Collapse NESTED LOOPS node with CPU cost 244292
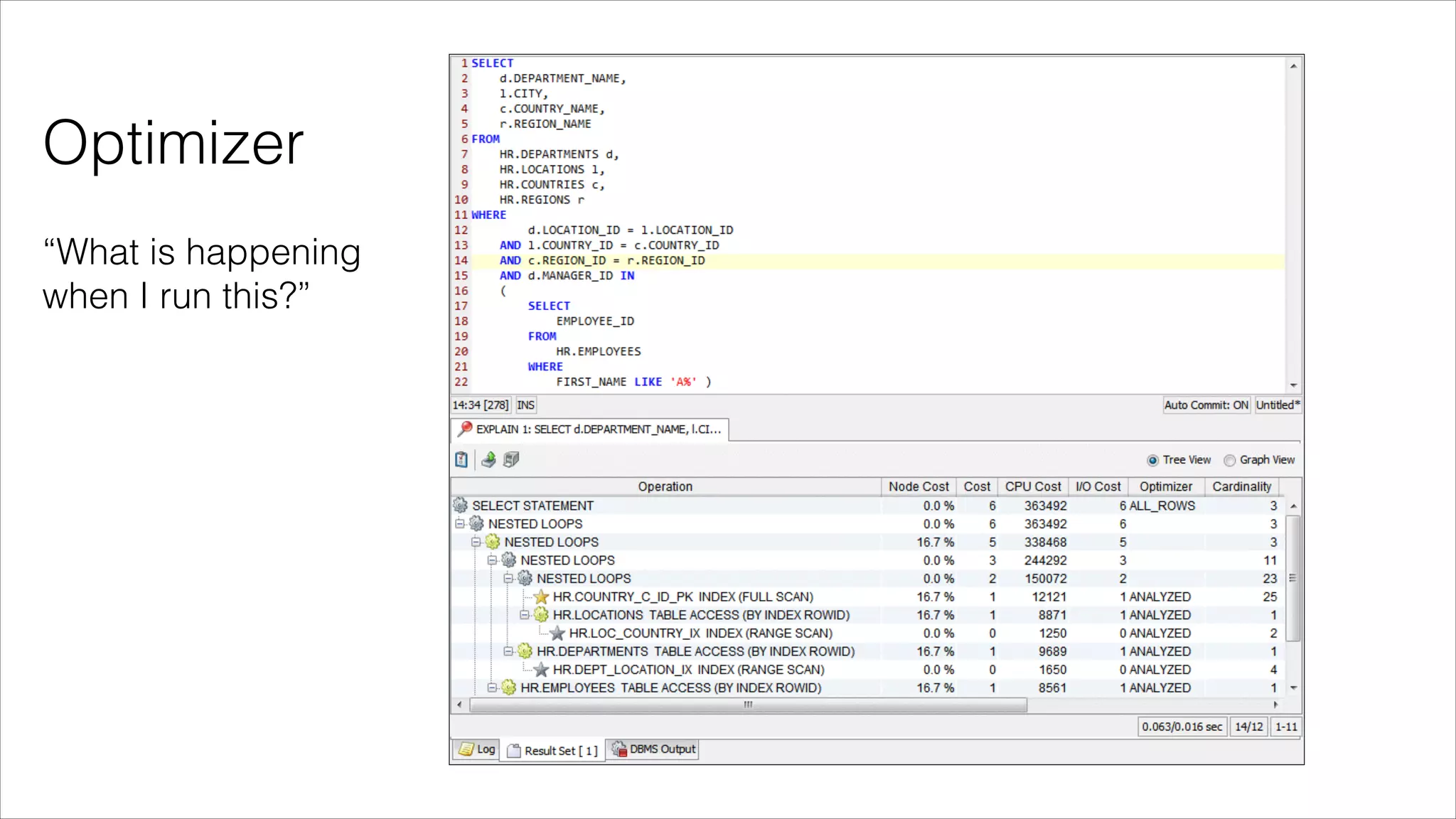This screenshot has width=1456, height=819. 492,560
